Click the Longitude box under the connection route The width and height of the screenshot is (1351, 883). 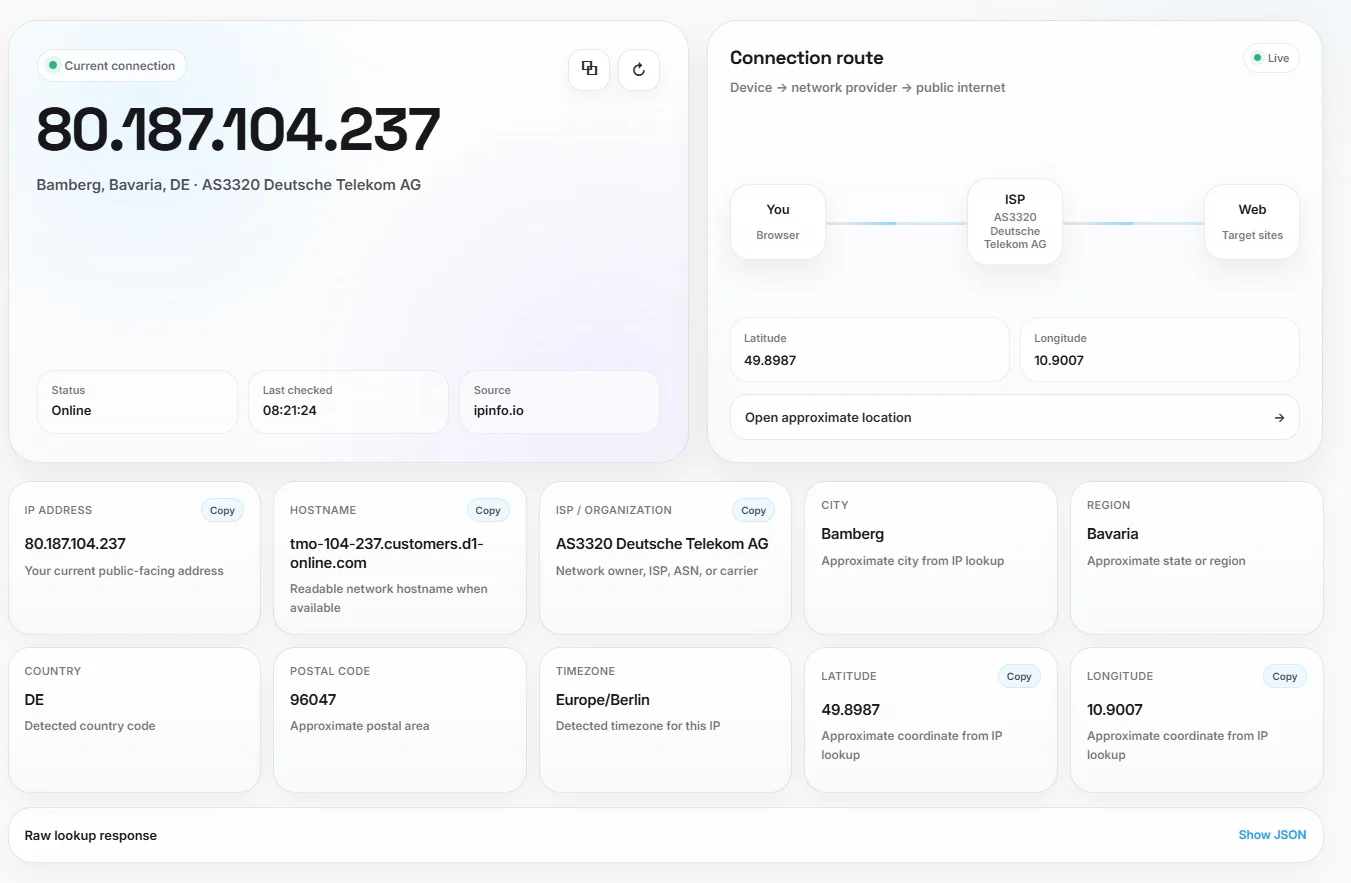1160,350
